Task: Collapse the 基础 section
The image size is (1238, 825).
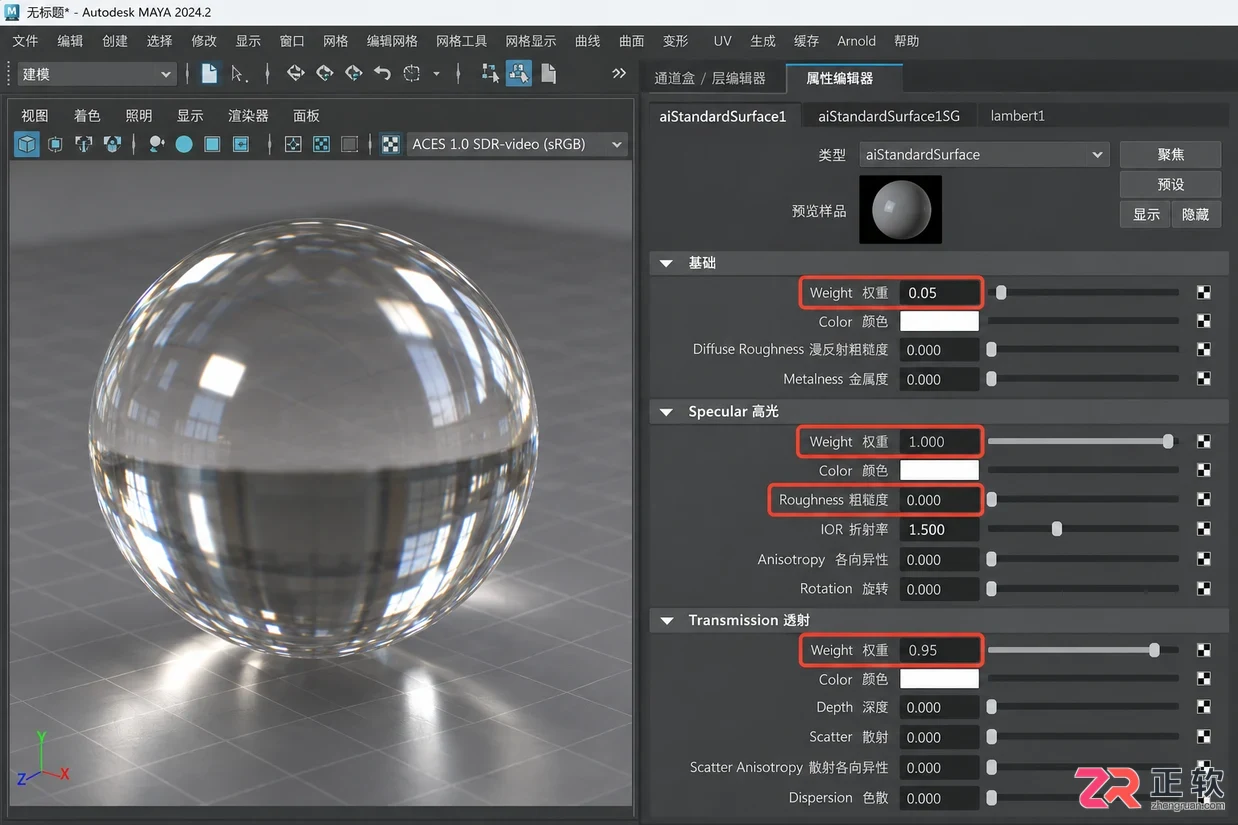Action: (666, 263)
